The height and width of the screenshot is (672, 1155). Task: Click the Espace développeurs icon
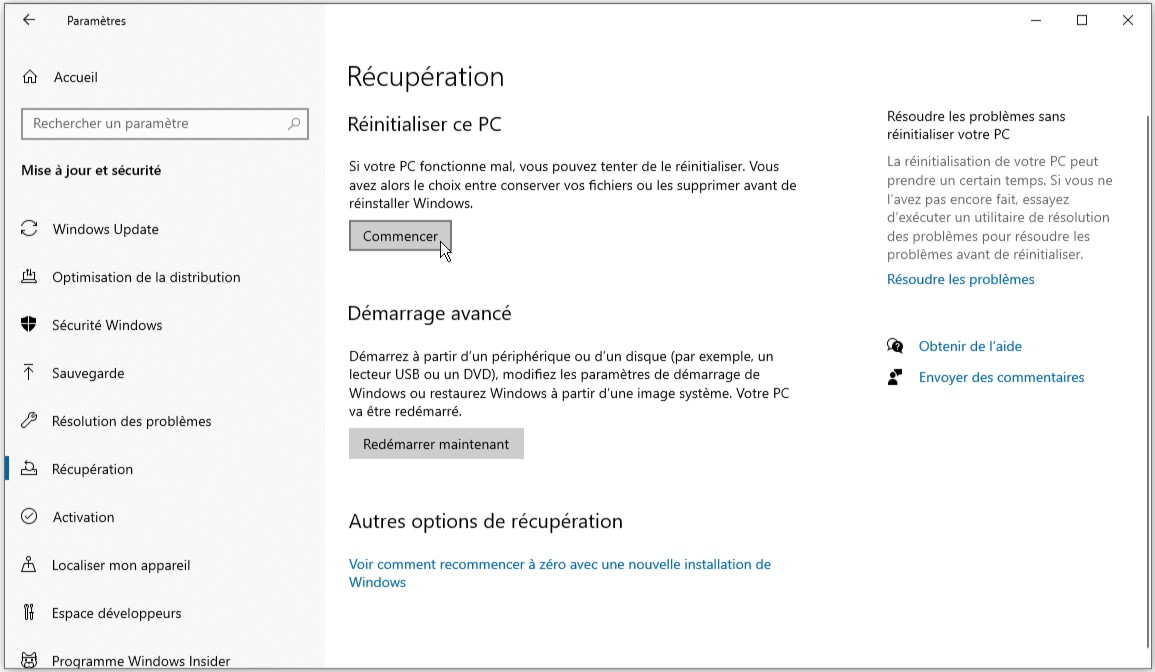30,613
